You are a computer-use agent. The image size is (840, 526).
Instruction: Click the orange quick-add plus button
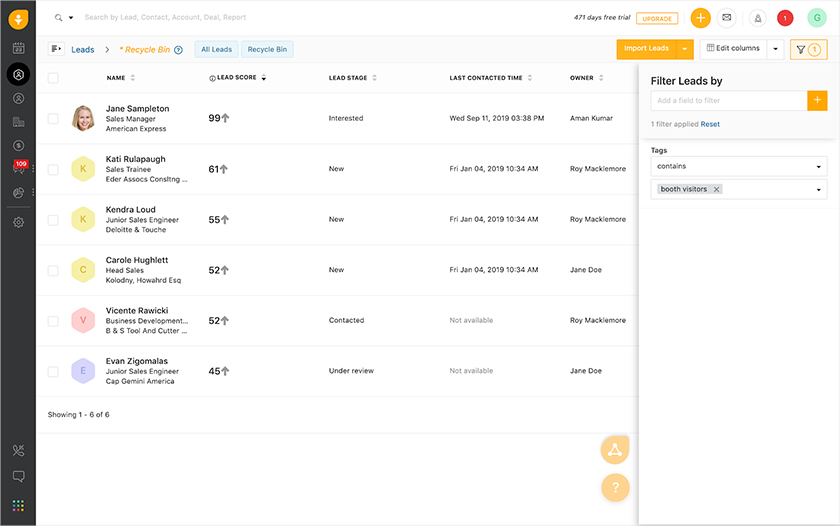pyautogui.click(x=700, y=18)
